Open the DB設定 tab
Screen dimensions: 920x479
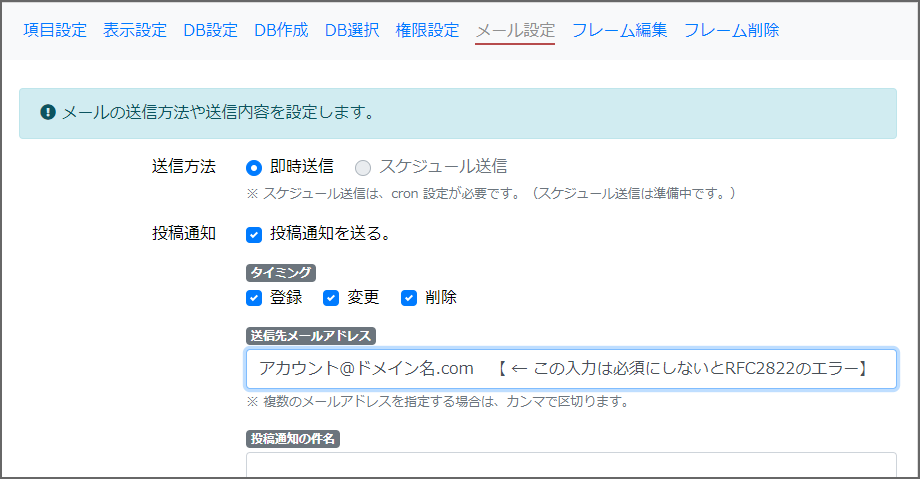211,30
